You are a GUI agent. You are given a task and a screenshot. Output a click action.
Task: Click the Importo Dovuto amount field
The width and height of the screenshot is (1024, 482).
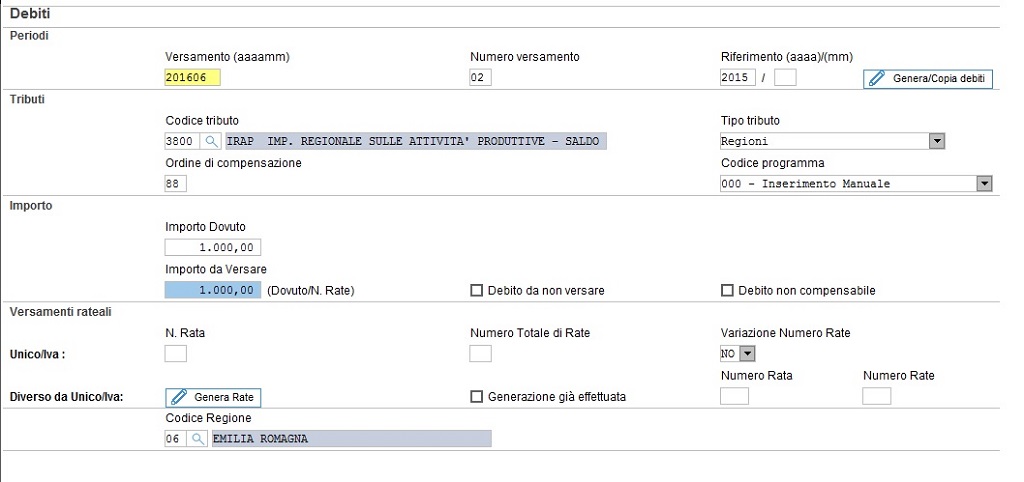click(x=213, y=248)
